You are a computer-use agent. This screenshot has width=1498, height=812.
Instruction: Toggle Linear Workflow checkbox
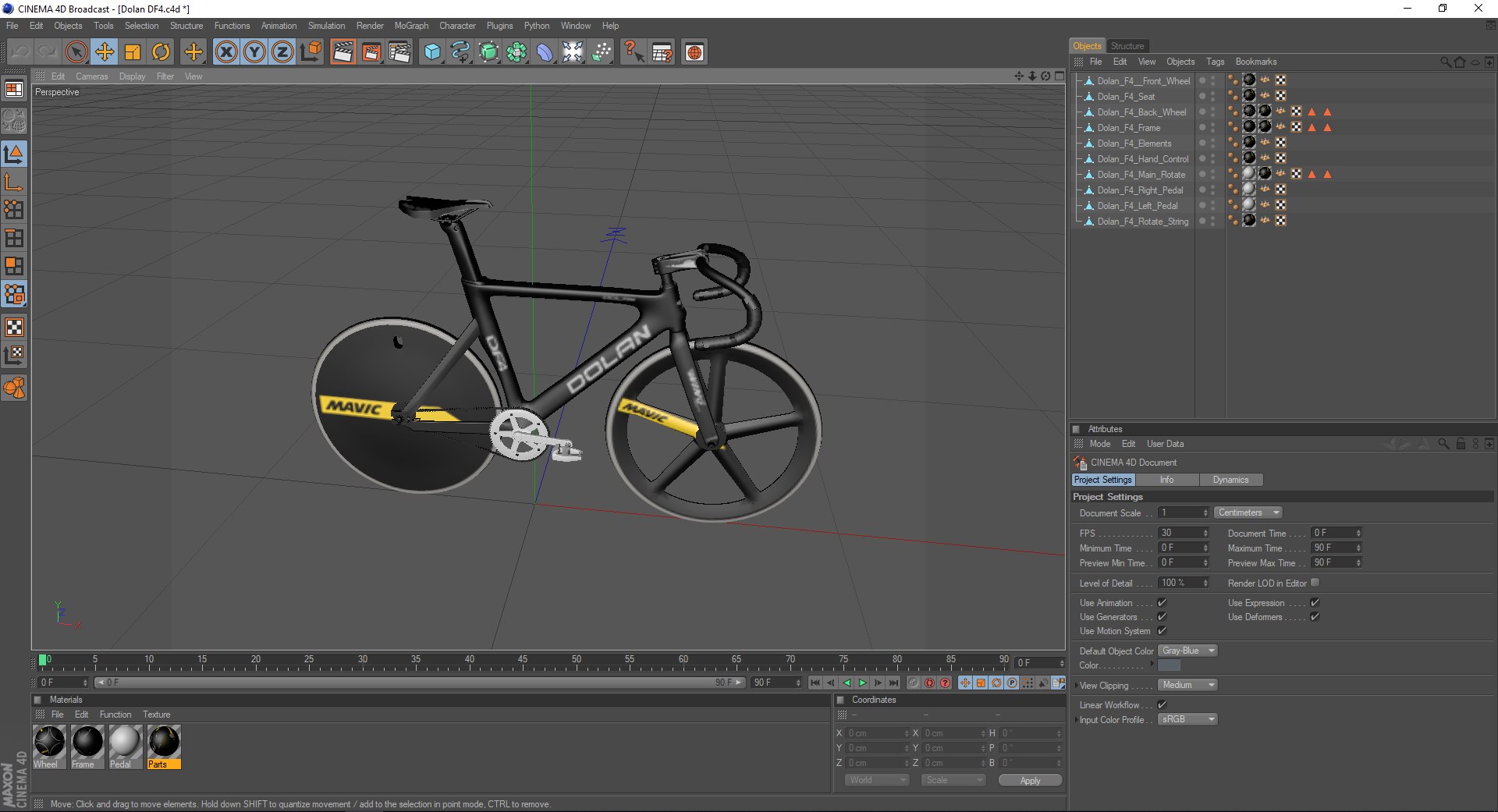pyautogui.click(x=1162, y=704)
